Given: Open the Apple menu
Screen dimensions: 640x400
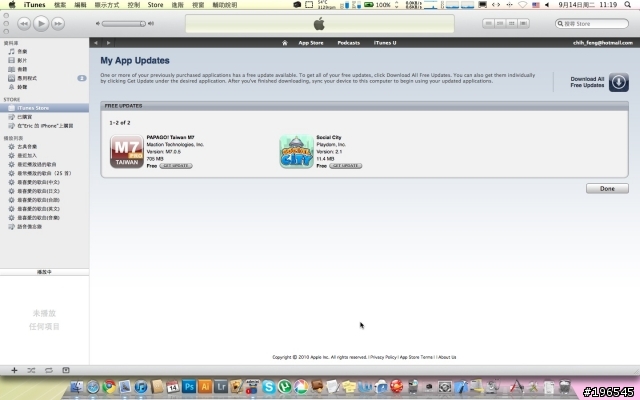Looking at the screenshot, I should coord(12,5).
